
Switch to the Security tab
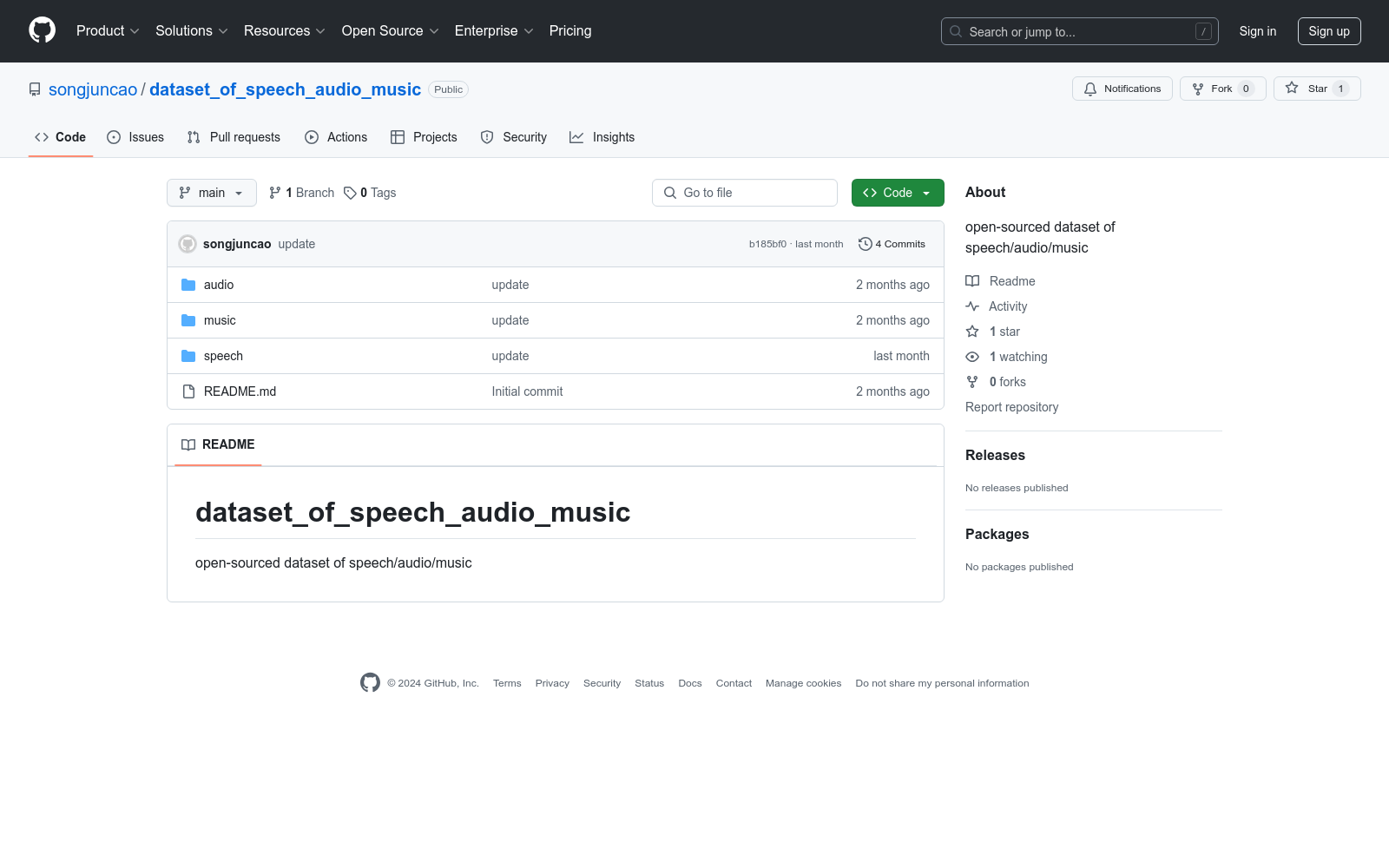coord(514,137)
